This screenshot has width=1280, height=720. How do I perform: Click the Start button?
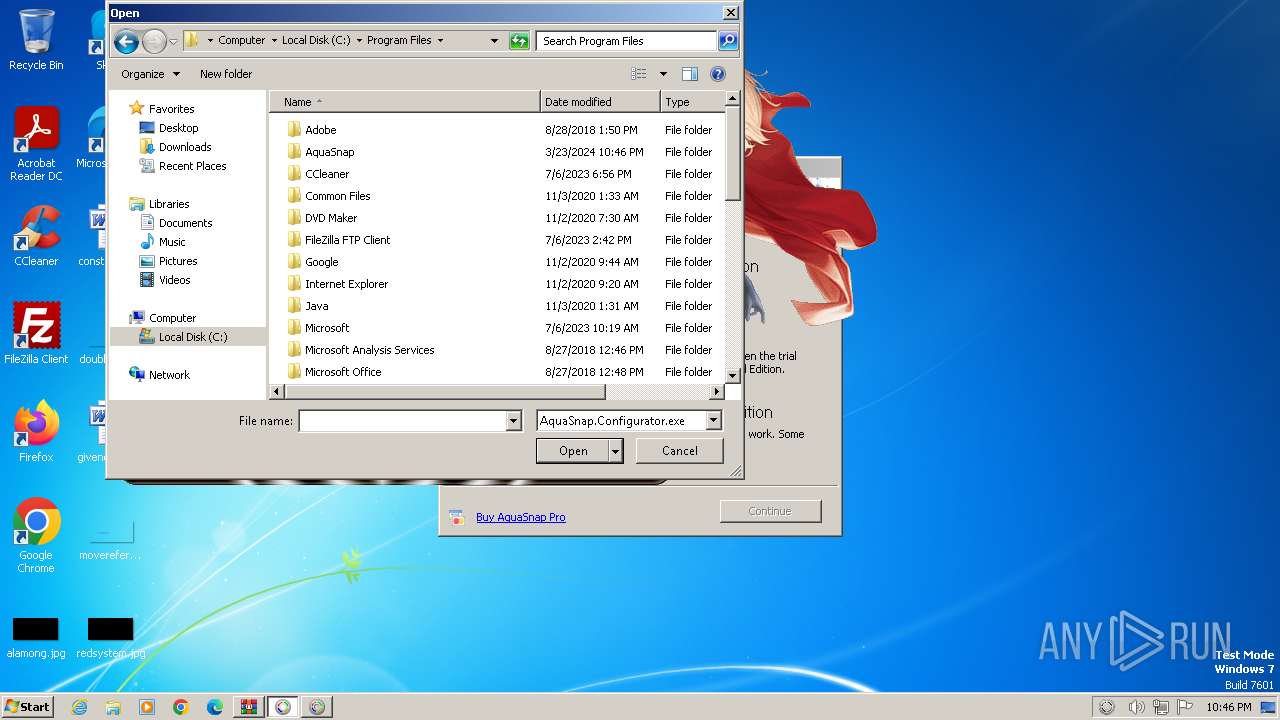coord(28,707)
